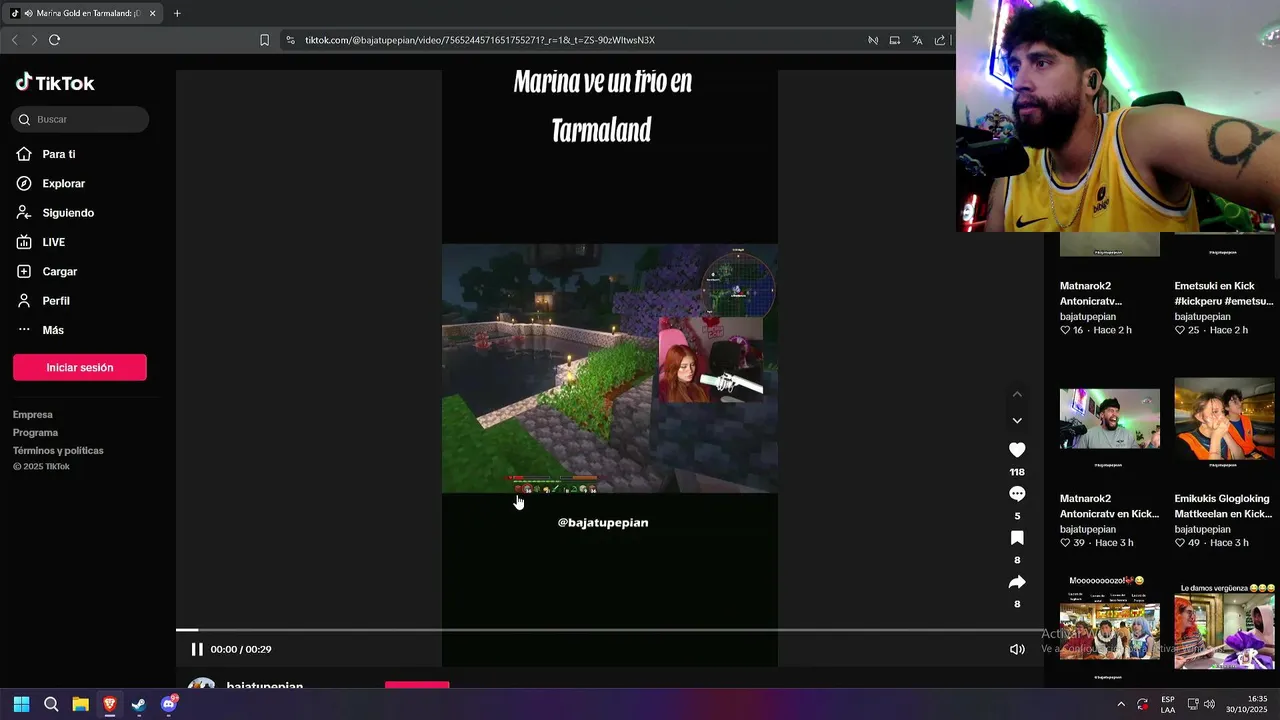Open Windows taskbar search
The image size is (1280, 720).
tap(51, 704)
